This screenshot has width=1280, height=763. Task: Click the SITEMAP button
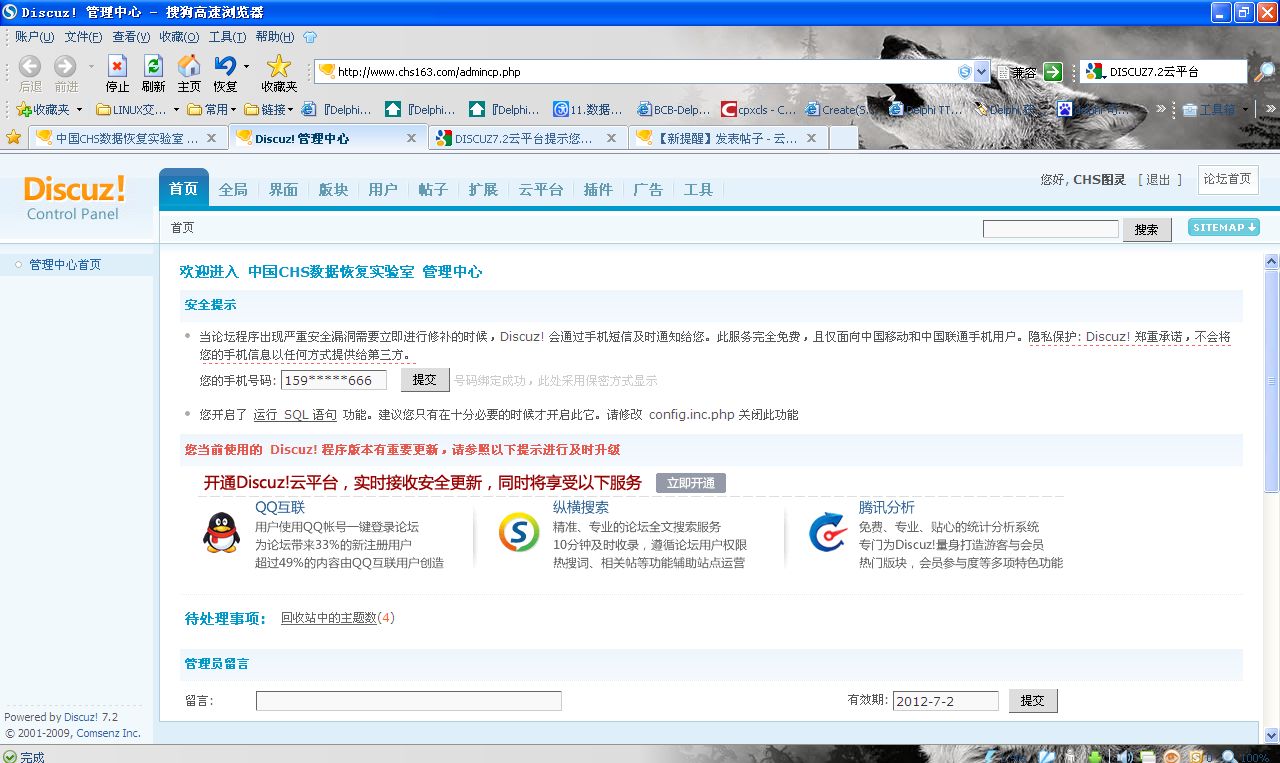click(x=1224, y=228)
